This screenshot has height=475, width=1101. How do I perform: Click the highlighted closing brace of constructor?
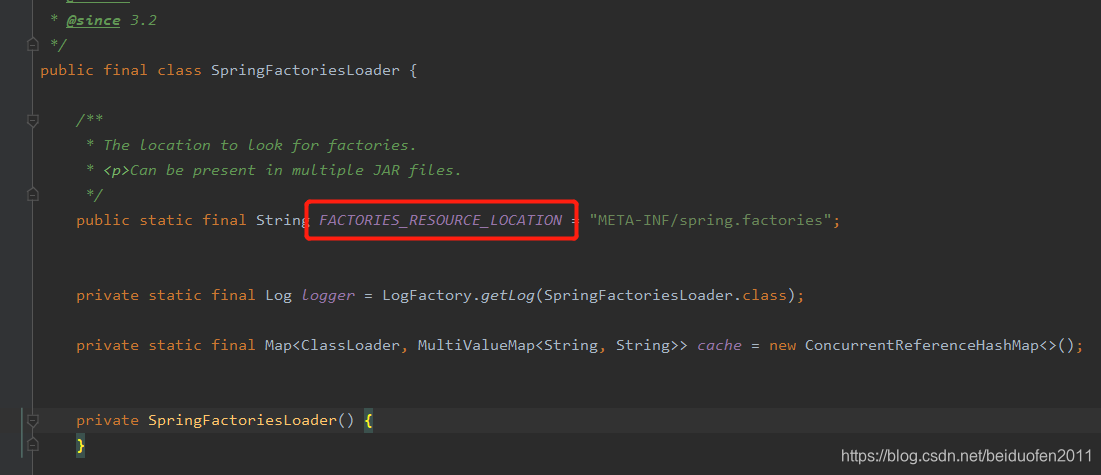81,445
